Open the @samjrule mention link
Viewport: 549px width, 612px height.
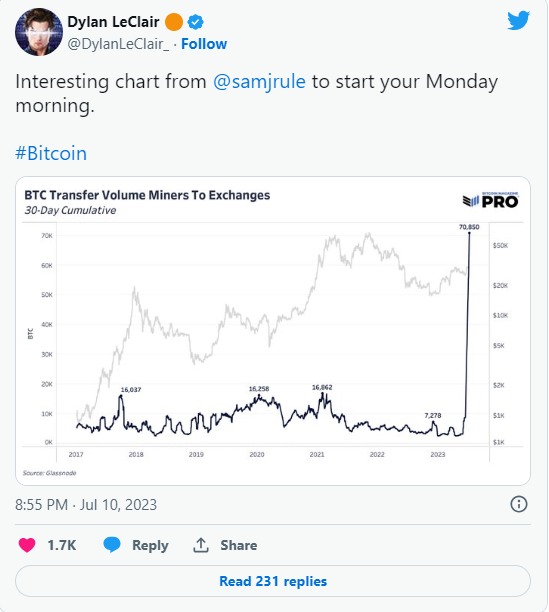259,82
